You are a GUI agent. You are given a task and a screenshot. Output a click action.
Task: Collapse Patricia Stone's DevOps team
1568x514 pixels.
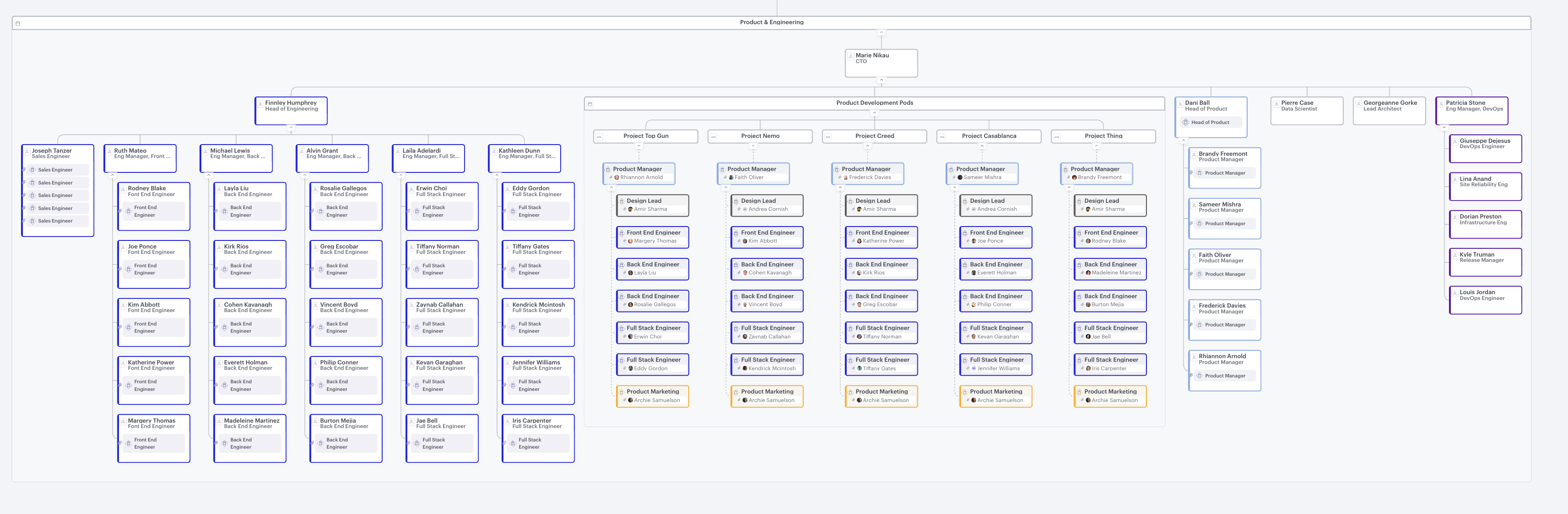(1444, 128)
